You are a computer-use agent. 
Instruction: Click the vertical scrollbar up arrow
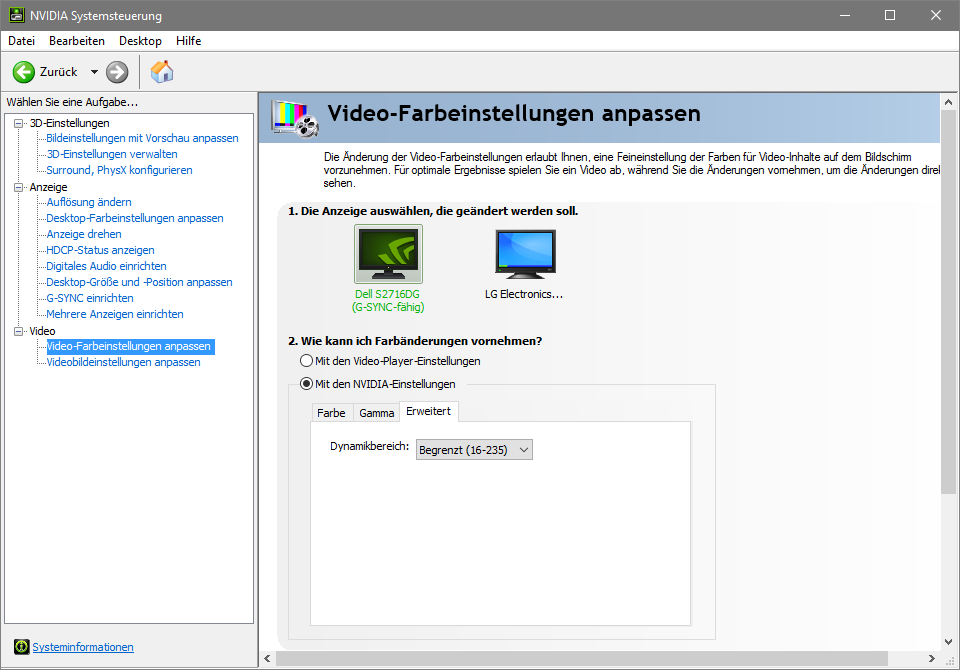coord(948,102)
